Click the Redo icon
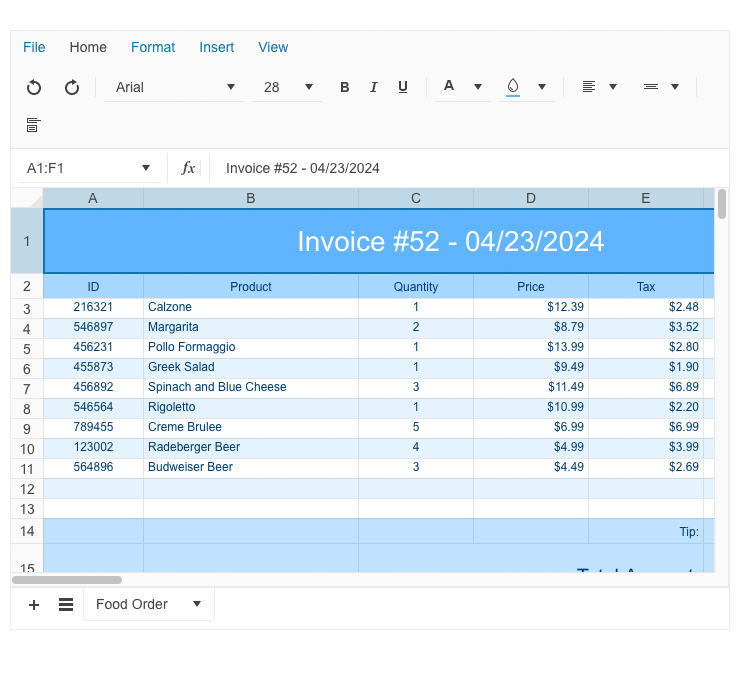The width and height of the screenshot is (740, 690). pyautogui.click(x=72, y=88)
